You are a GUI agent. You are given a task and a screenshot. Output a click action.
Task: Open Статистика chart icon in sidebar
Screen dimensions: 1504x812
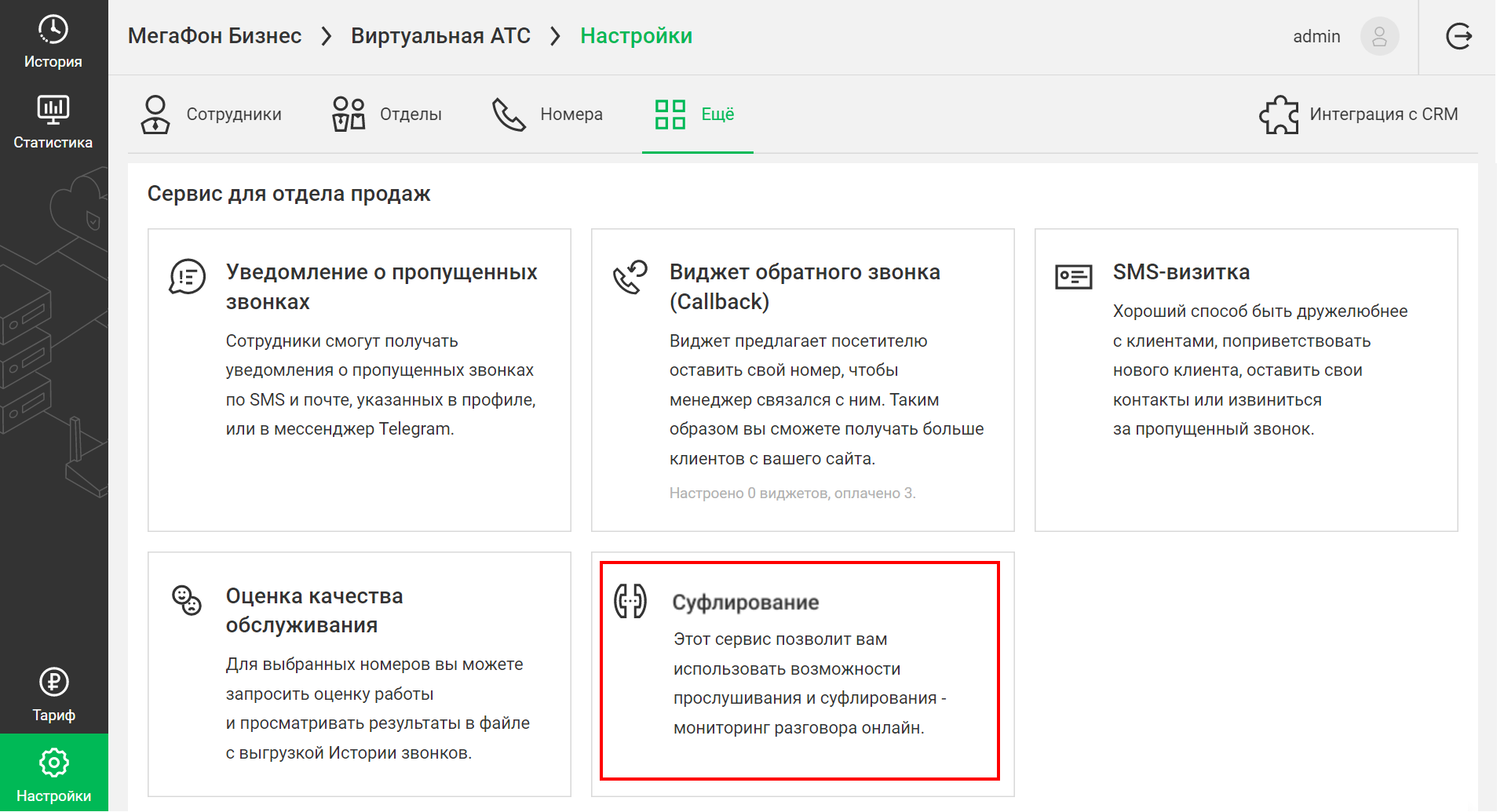53,110
